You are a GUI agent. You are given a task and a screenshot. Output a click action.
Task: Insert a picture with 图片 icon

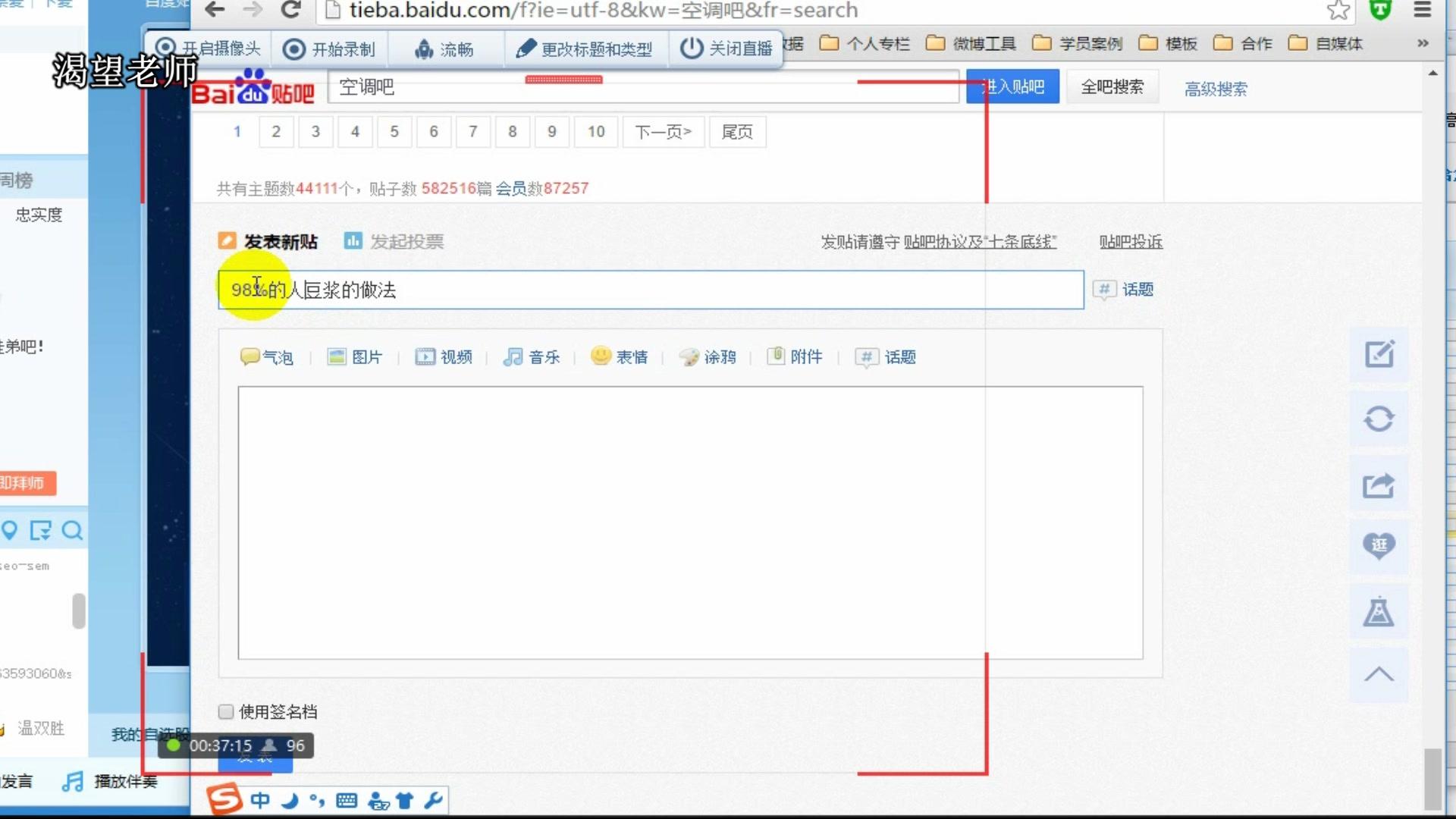point(354,357)
